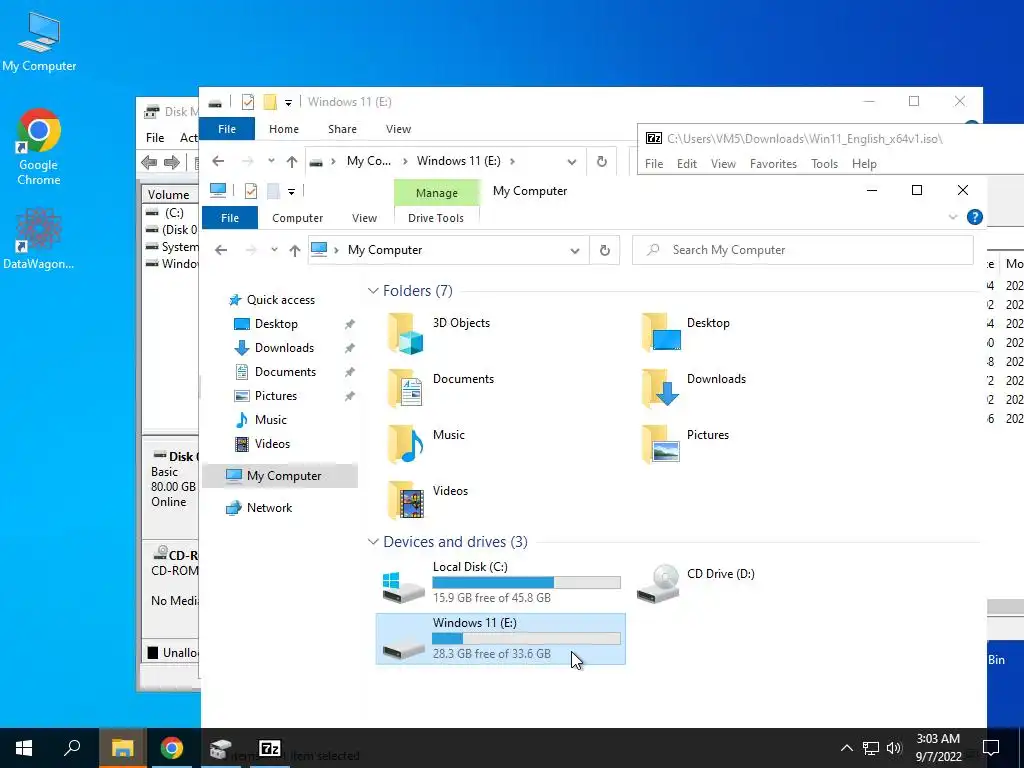This screenshot has height=768, width=1024.
Task: Open My Computer desktop icon
Action: [39, 40]
